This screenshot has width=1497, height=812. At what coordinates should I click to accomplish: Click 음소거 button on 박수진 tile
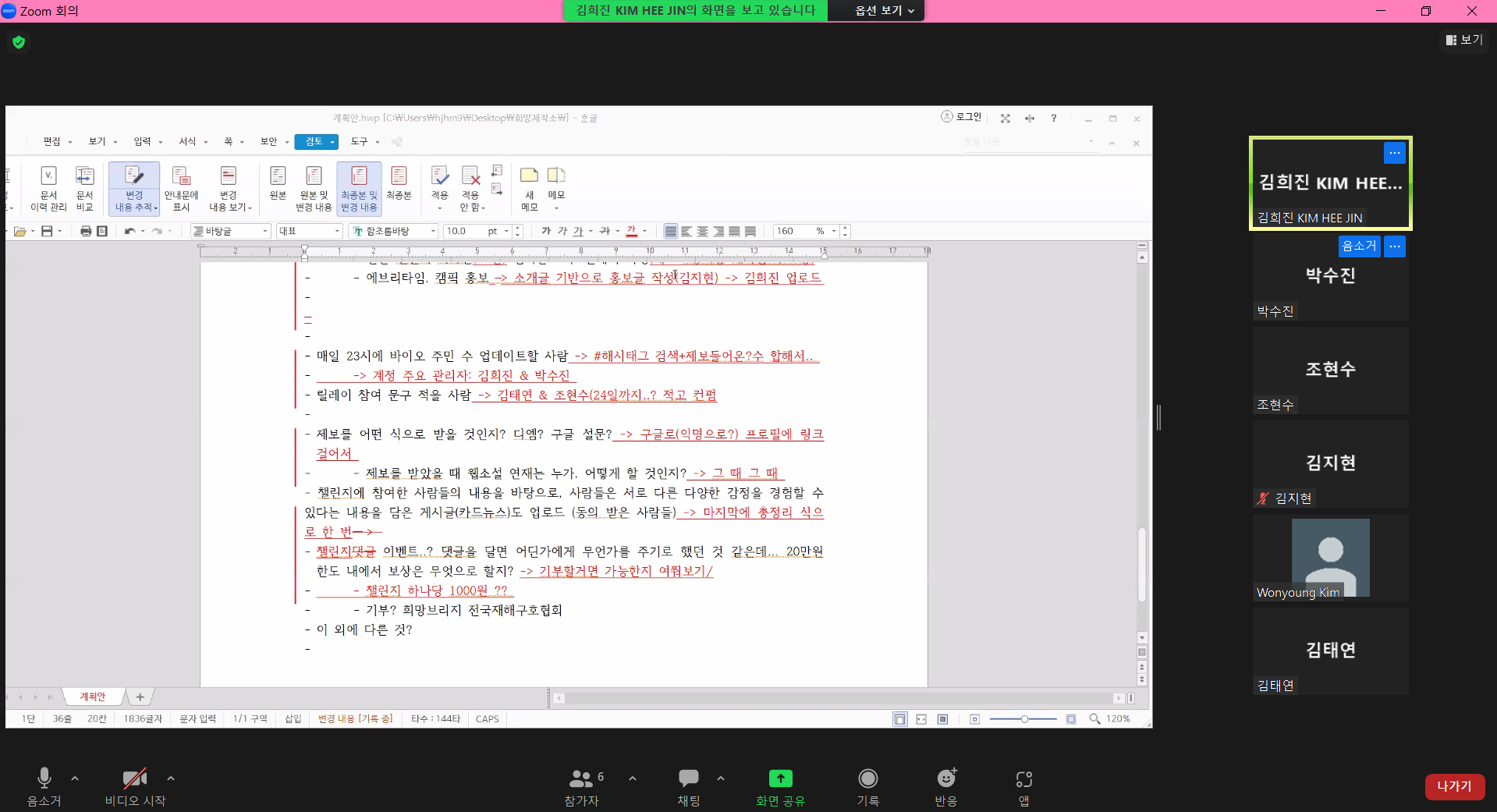[1359, 246]
